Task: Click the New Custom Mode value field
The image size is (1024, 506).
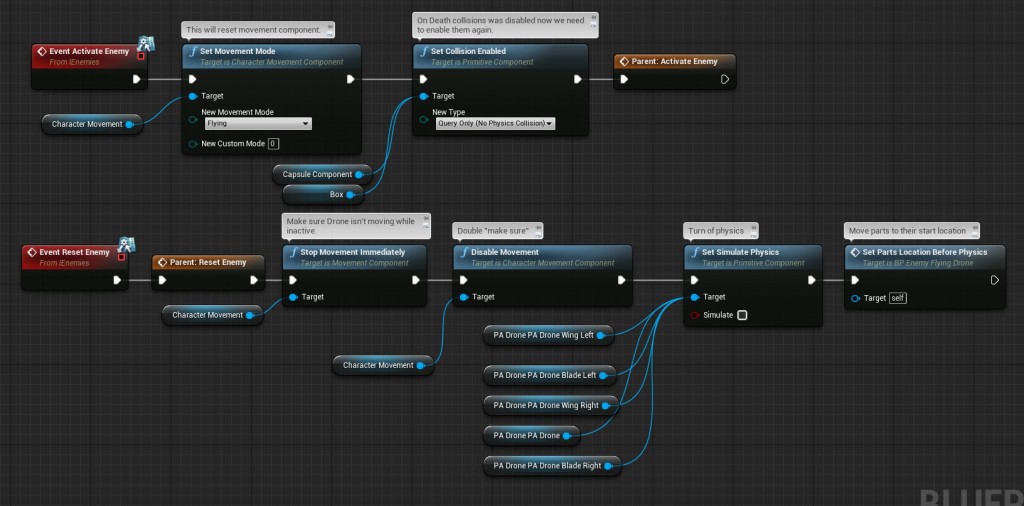Action: (274, 144)
